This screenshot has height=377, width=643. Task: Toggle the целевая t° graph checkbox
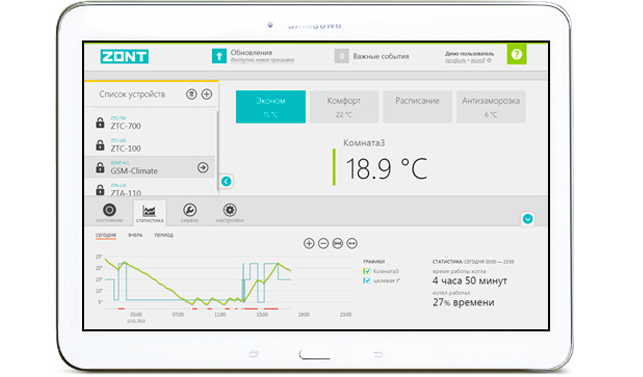[x=367, y=281]
